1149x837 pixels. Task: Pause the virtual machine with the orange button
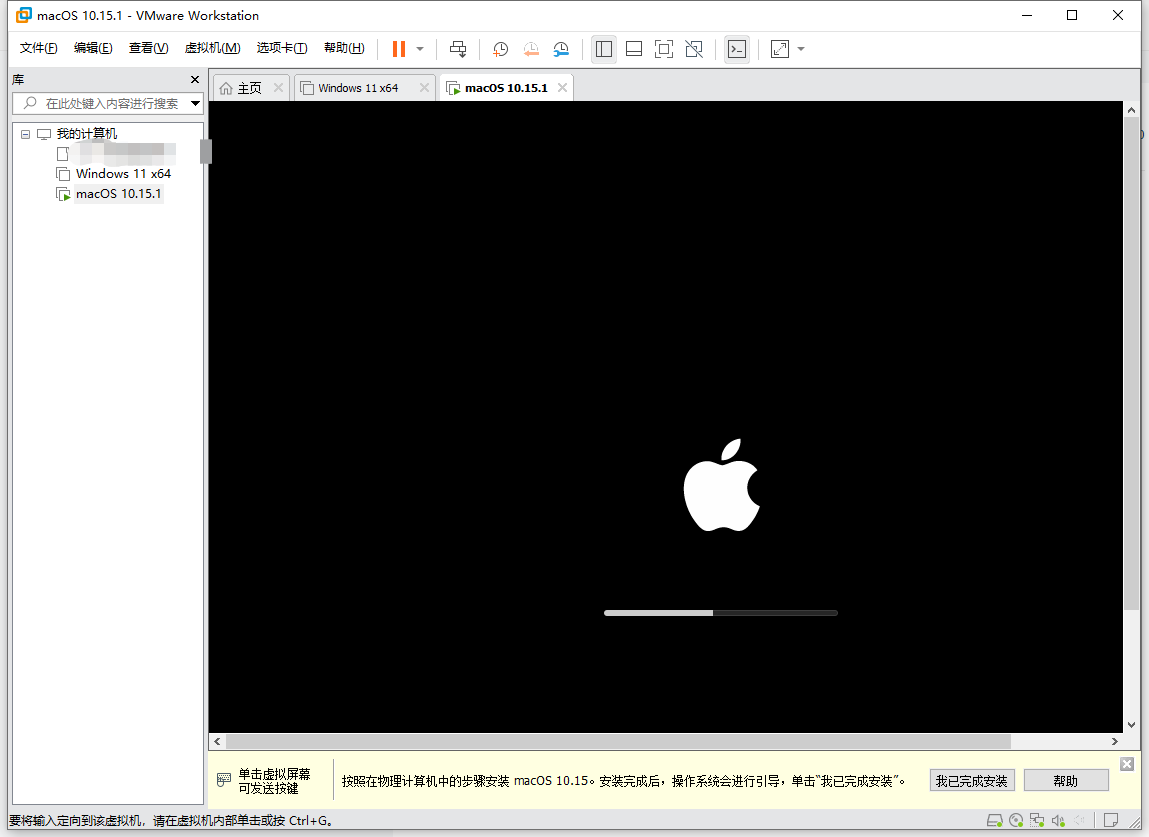399,49
